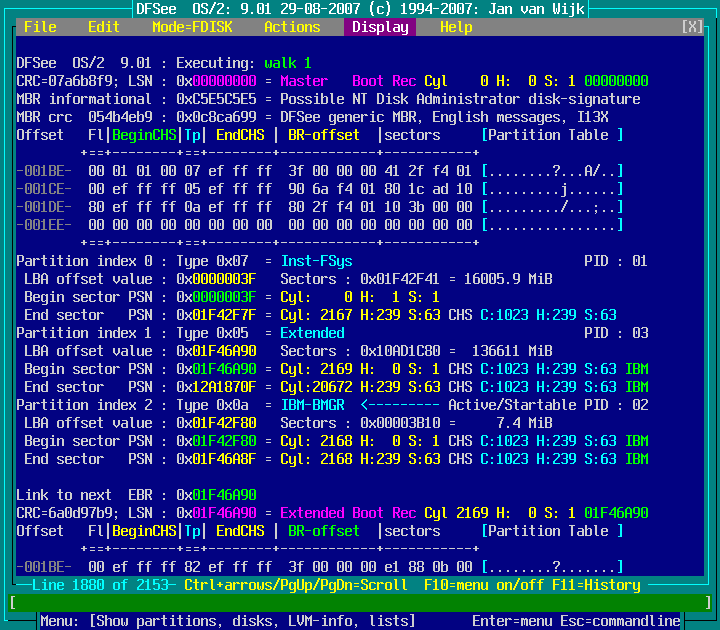Click the cyan Extended partition type label
Screen dimensions: 720x630
point(312,333)
